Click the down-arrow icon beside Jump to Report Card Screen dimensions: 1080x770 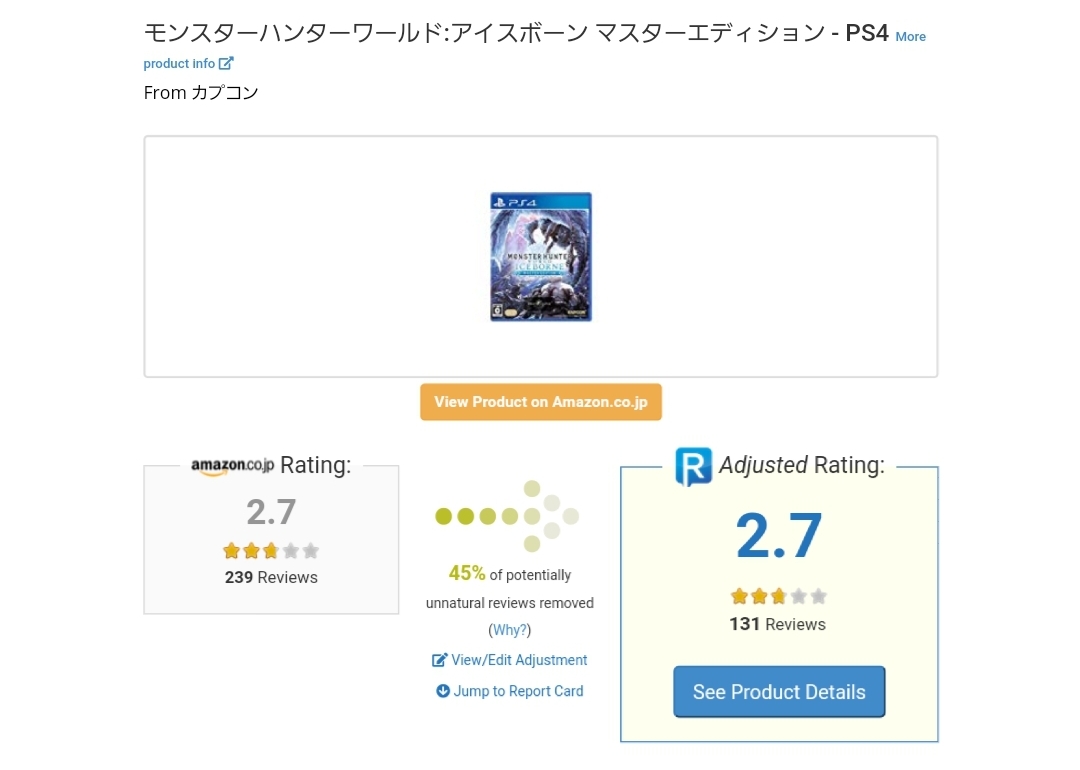(443, 691)
